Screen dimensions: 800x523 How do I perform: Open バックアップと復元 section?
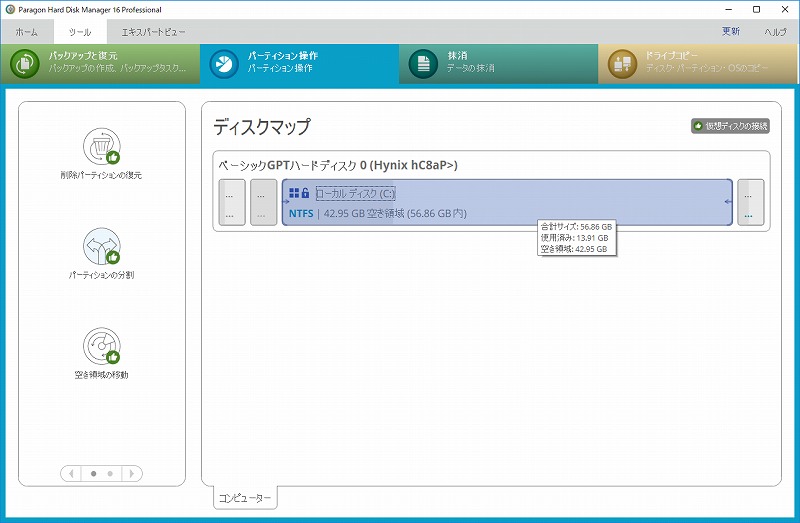coord(101,64)
